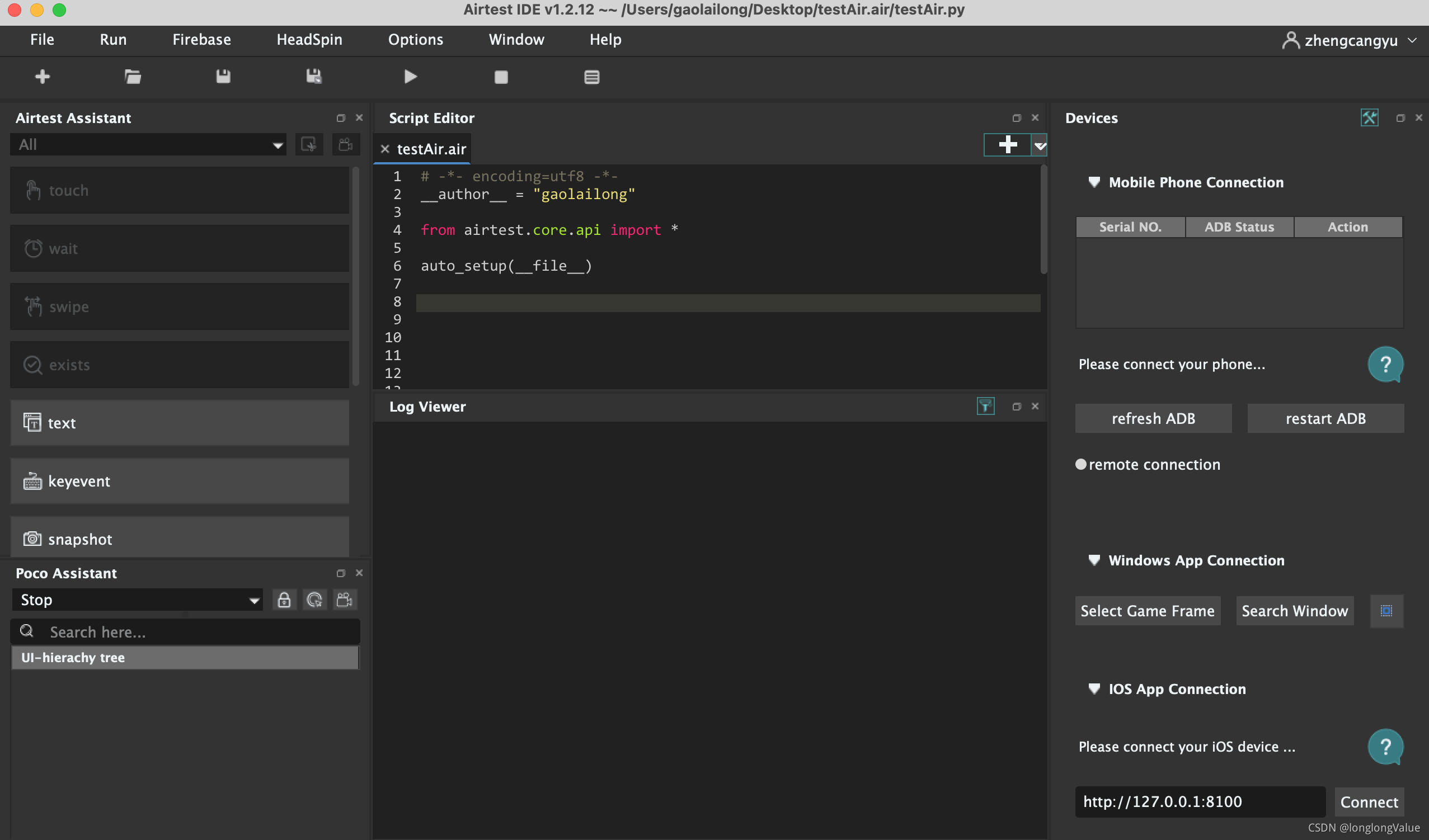Click the Search Window button
The width and height of the screenshot is (1429, 840).
pos(1295,611)
